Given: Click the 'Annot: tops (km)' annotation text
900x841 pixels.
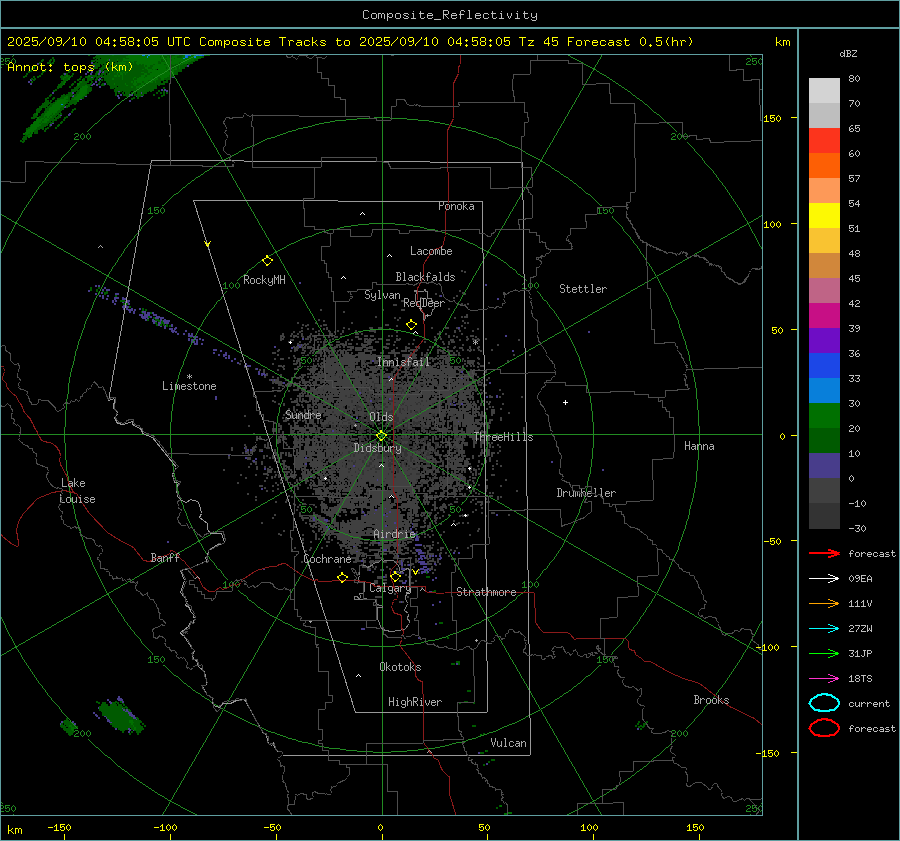Looking at the screenshot, I should [70, 67].
